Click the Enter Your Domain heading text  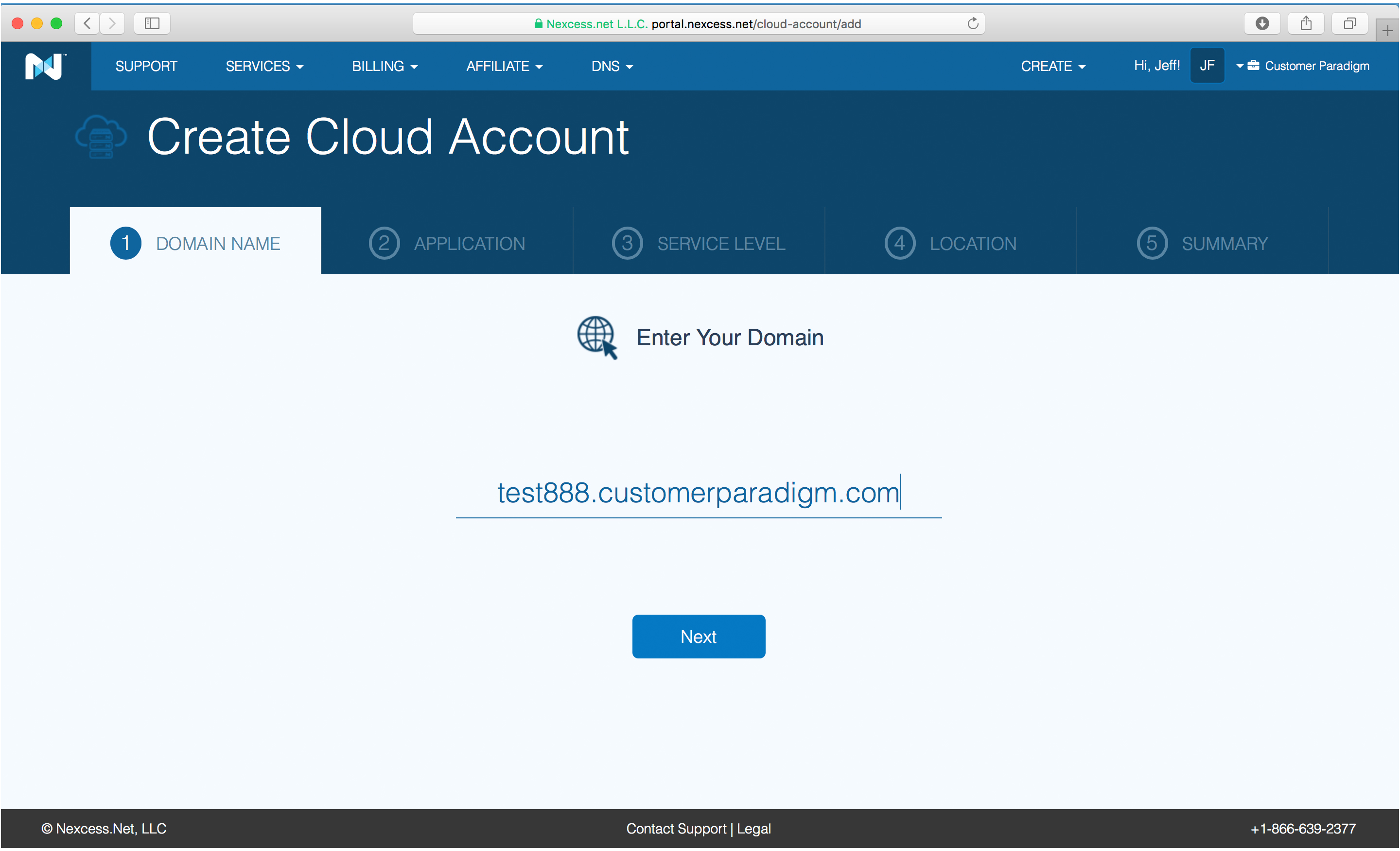coord(730,337)
